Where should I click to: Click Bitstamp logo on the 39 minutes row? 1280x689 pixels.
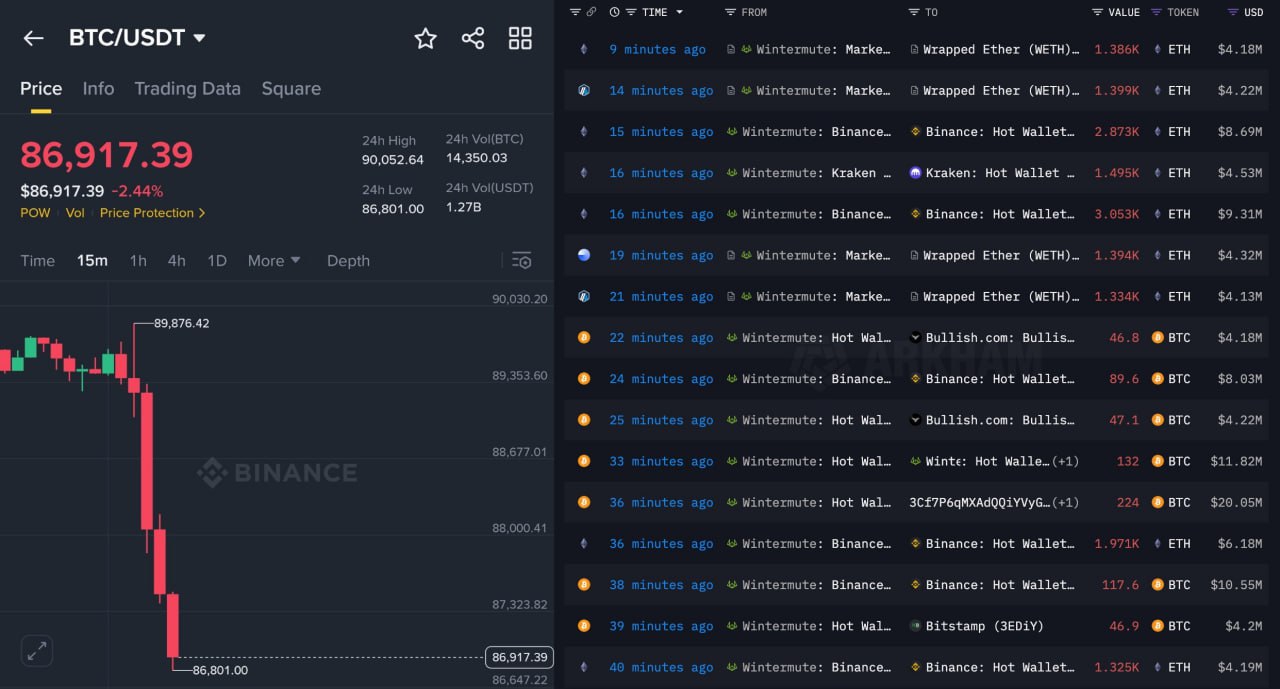(915, 626)
